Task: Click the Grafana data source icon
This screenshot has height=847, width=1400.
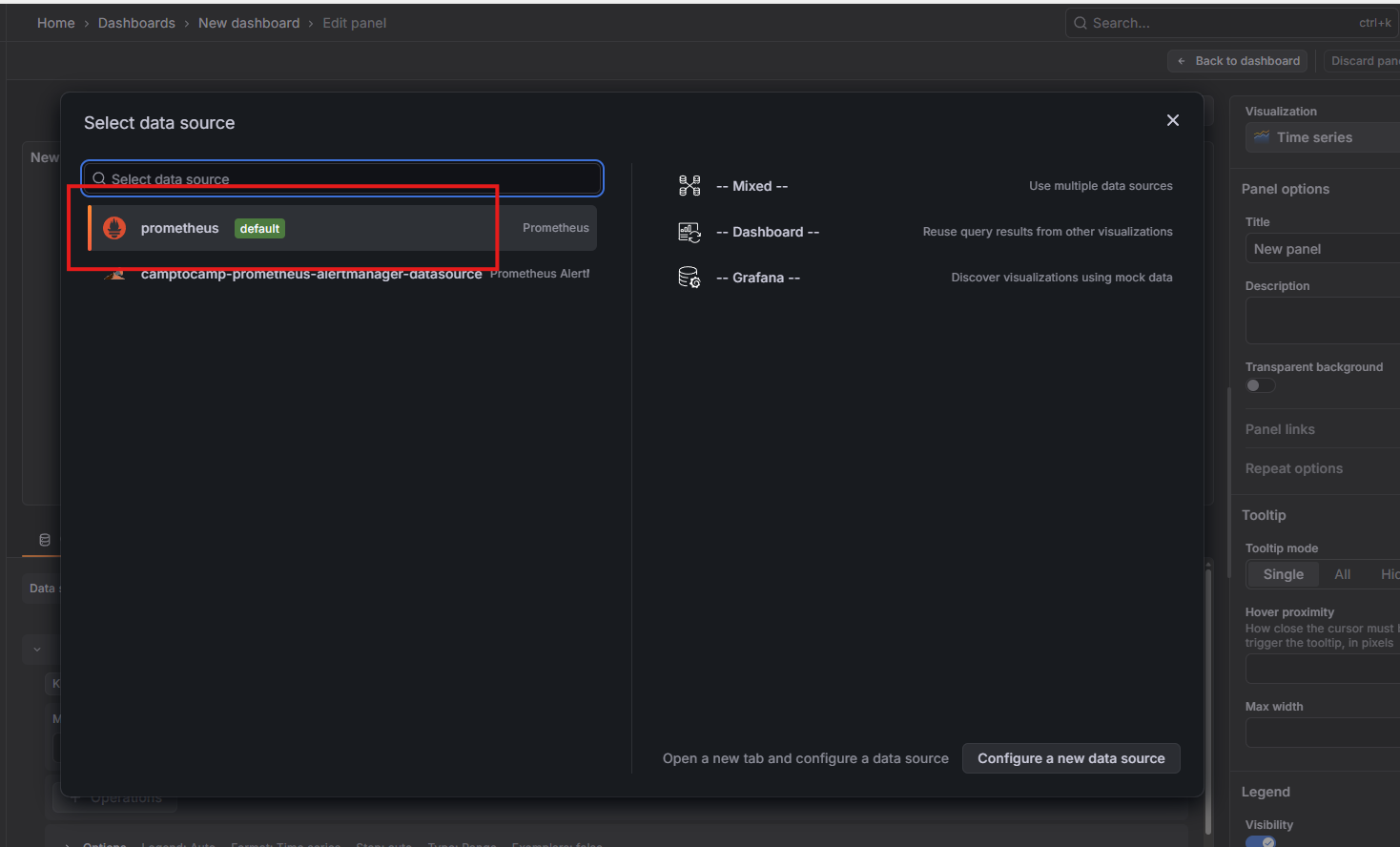Action: point(689,278)
